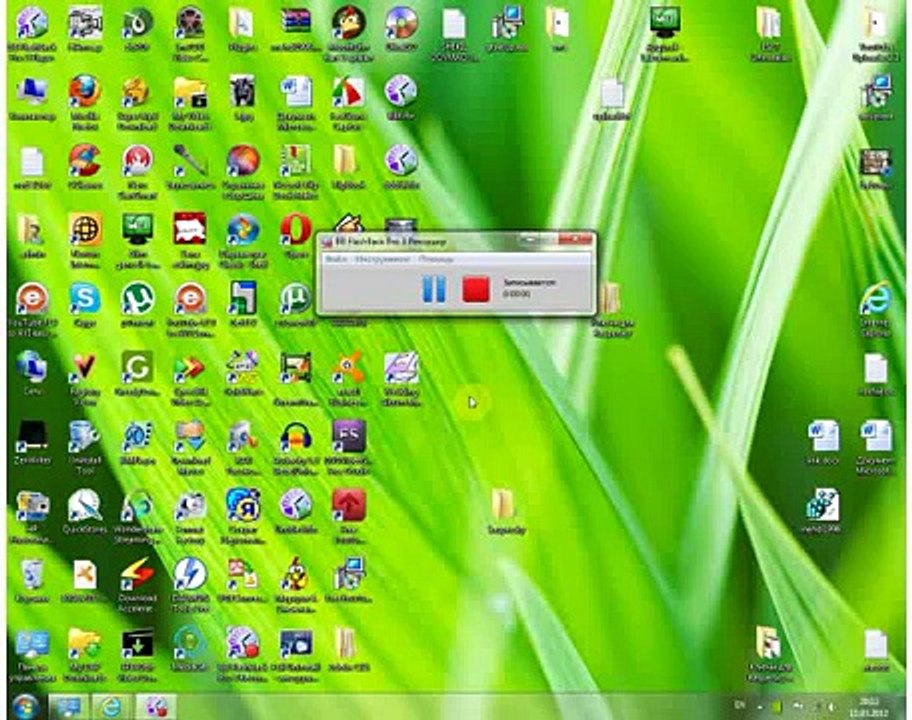Select the colorful double-arrow desktop icon

point(190,379)
